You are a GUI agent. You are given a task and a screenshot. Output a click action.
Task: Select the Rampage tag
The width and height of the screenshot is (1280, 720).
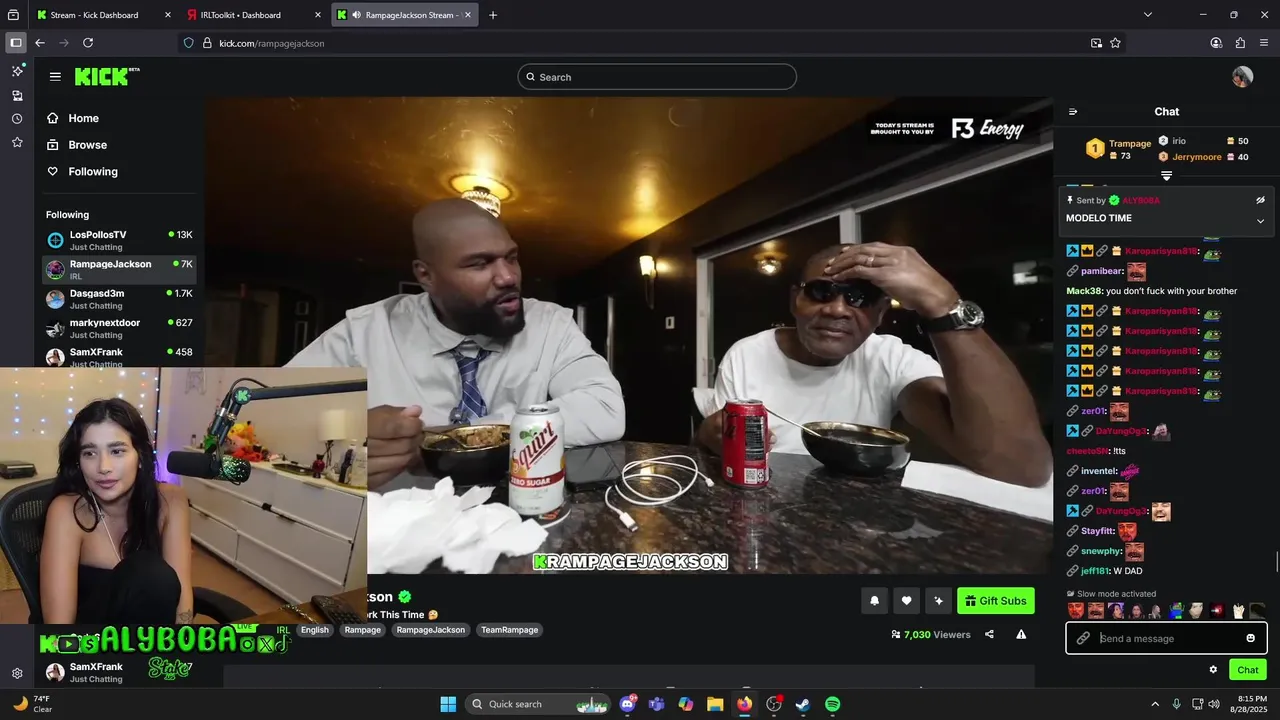[362, 630]
